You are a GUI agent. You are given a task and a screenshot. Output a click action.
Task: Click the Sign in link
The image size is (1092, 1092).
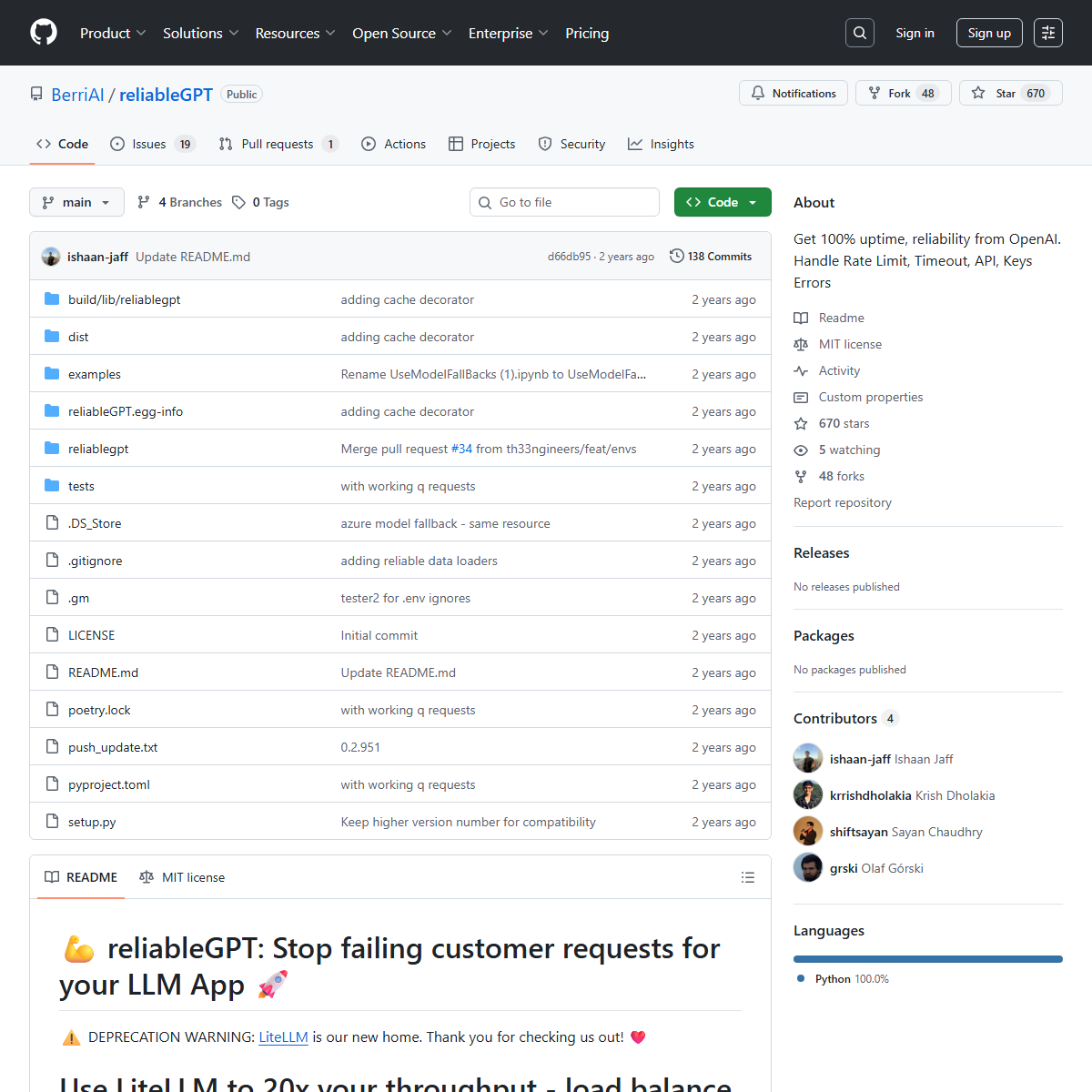pyautogui.click(x=915, y=33)
